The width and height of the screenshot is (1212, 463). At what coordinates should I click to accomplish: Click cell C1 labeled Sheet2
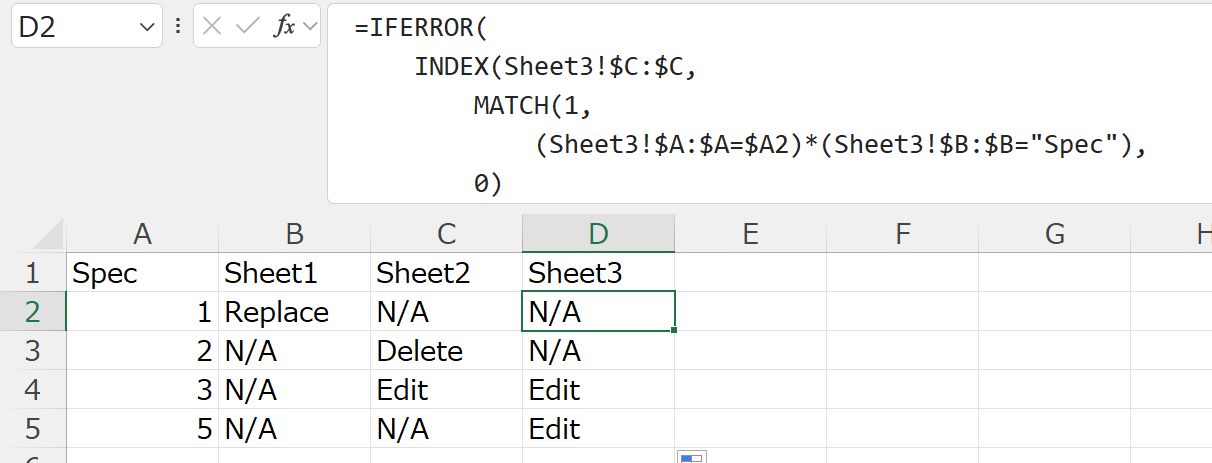point(446,273)
